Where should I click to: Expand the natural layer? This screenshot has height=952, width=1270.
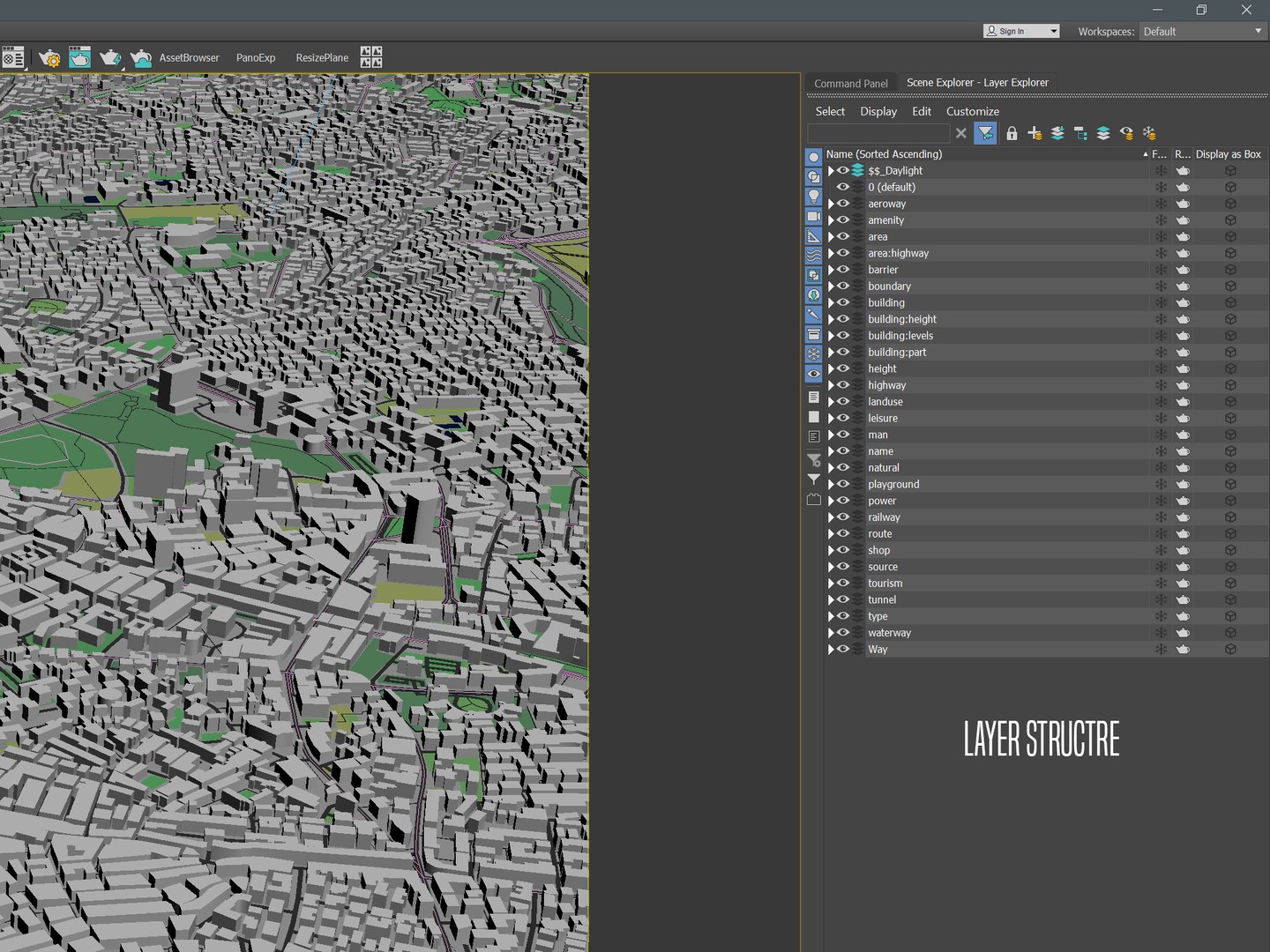831,468
